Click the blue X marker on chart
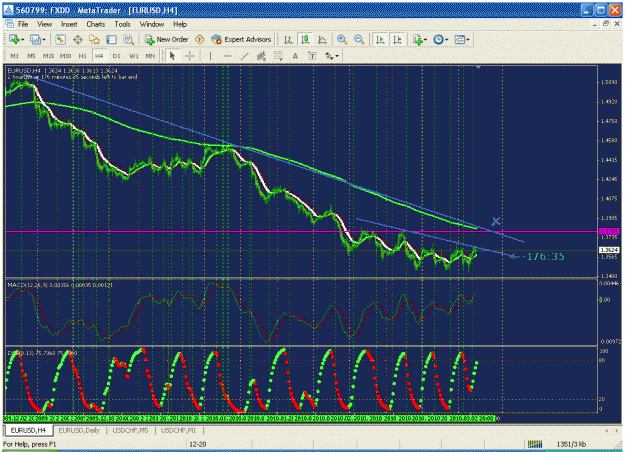Screen dimensions: 625x452 pyautogui.click(x=496, y=221)
